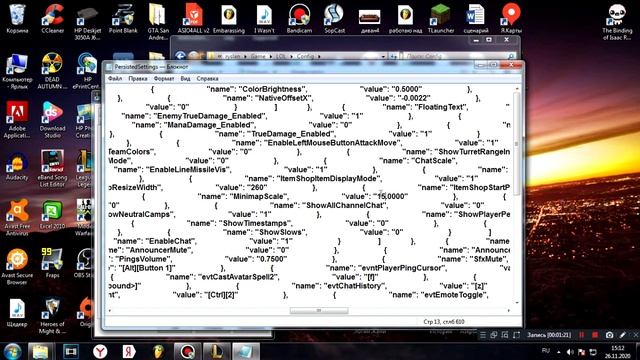The width and height of the screenshot is (640, 360).
Task: Open the работаю над desktop file
Action: point(405,18)
